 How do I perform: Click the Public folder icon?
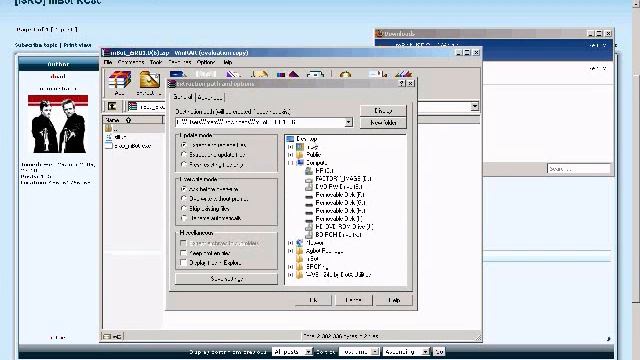point(300,155)
